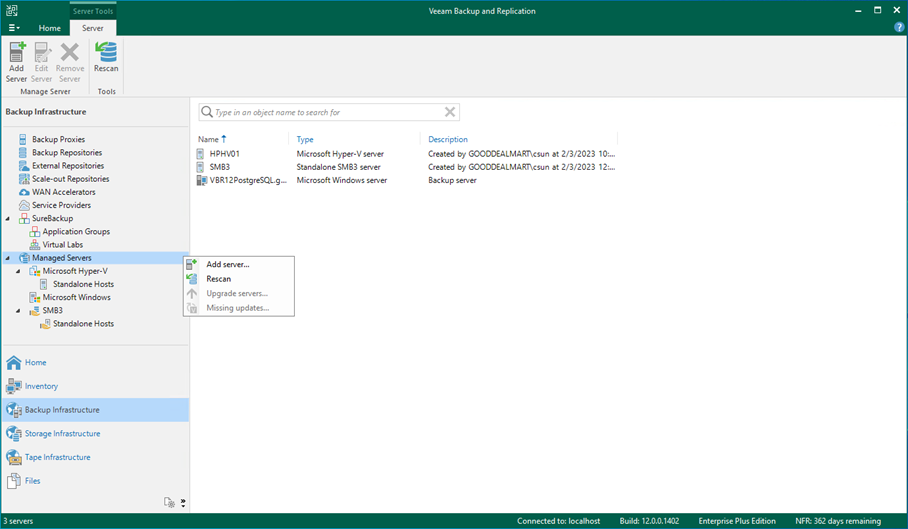Choose Upgrade servers... from context menu
Screen dimensions: 908x529
coord(239,293)
